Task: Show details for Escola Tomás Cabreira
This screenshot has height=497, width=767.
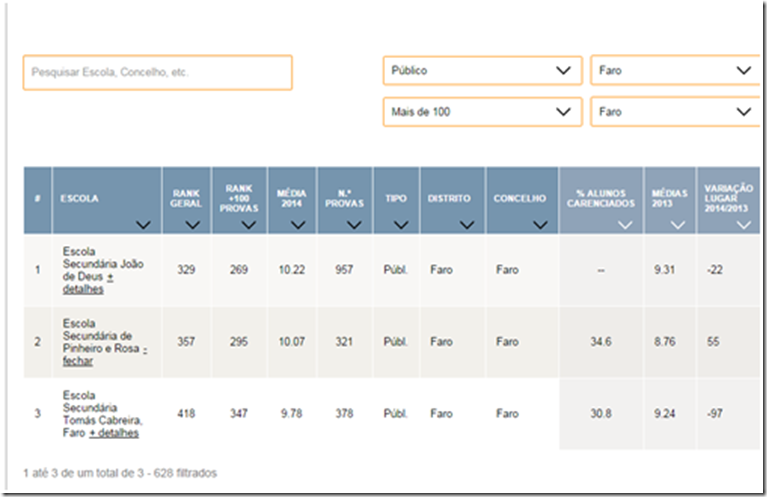Action: pos(113,433)
